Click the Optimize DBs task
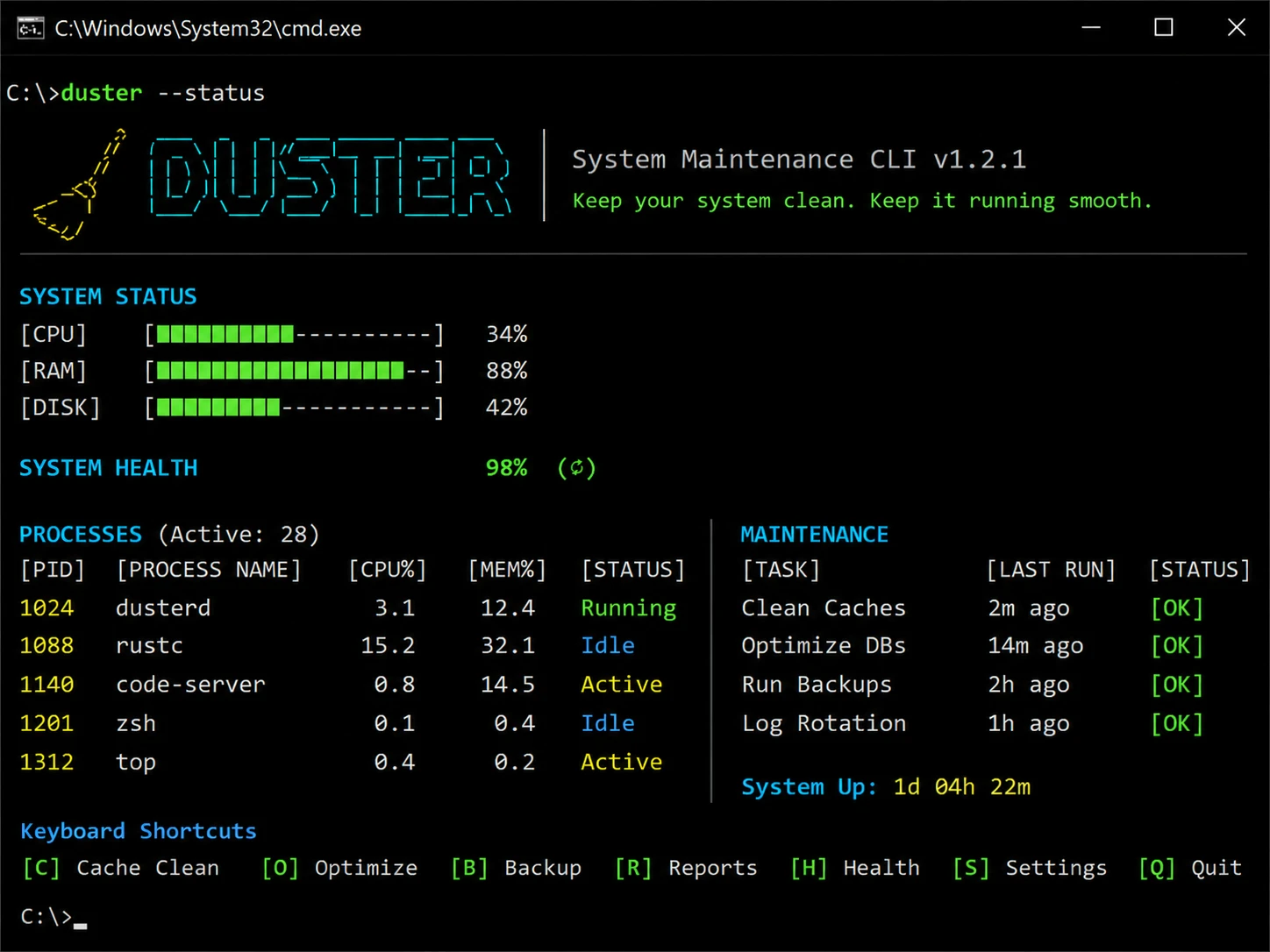 pyautogui.click(x=824, y=647)
